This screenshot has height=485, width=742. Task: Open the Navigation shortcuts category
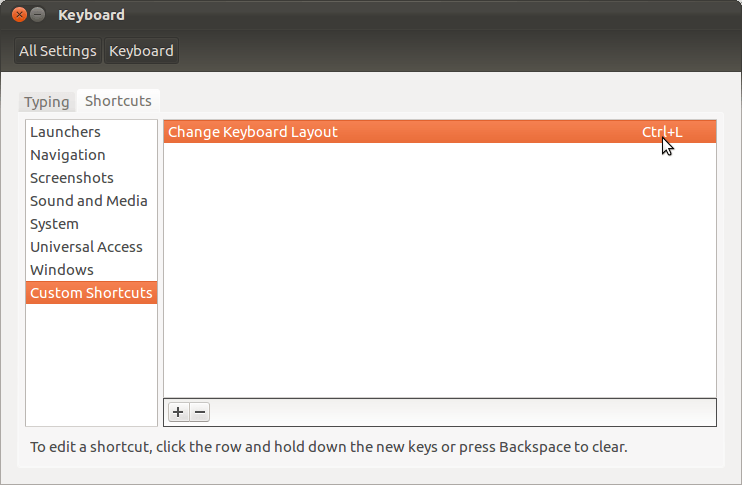(68, 155)
